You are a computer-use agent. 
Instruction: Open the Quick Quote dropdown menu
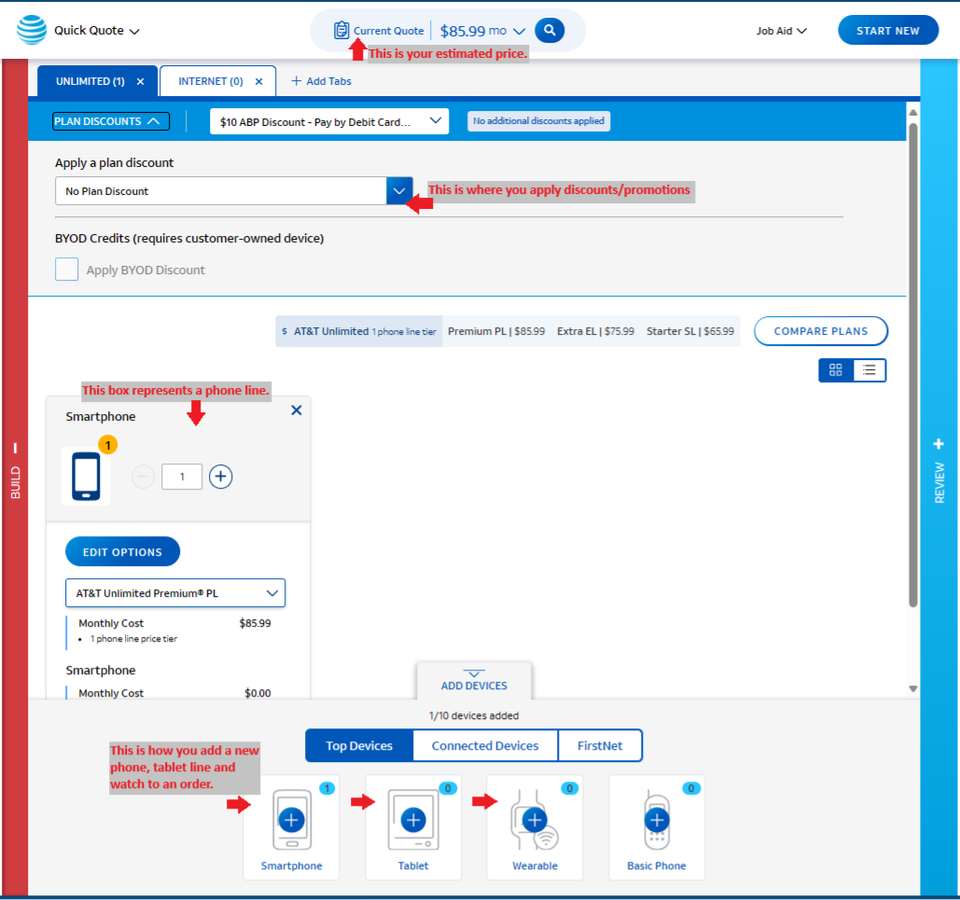pyautogui.click(x=97, y=31)
